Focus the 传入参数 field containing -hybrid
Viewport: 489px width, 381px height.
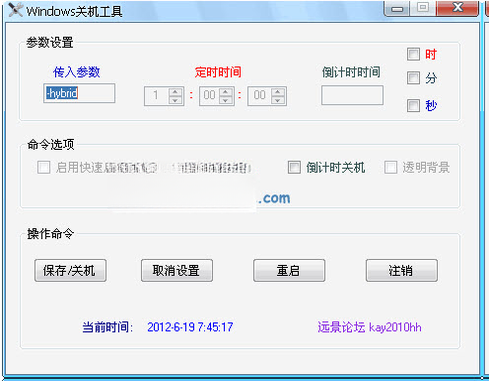[79, 93]
